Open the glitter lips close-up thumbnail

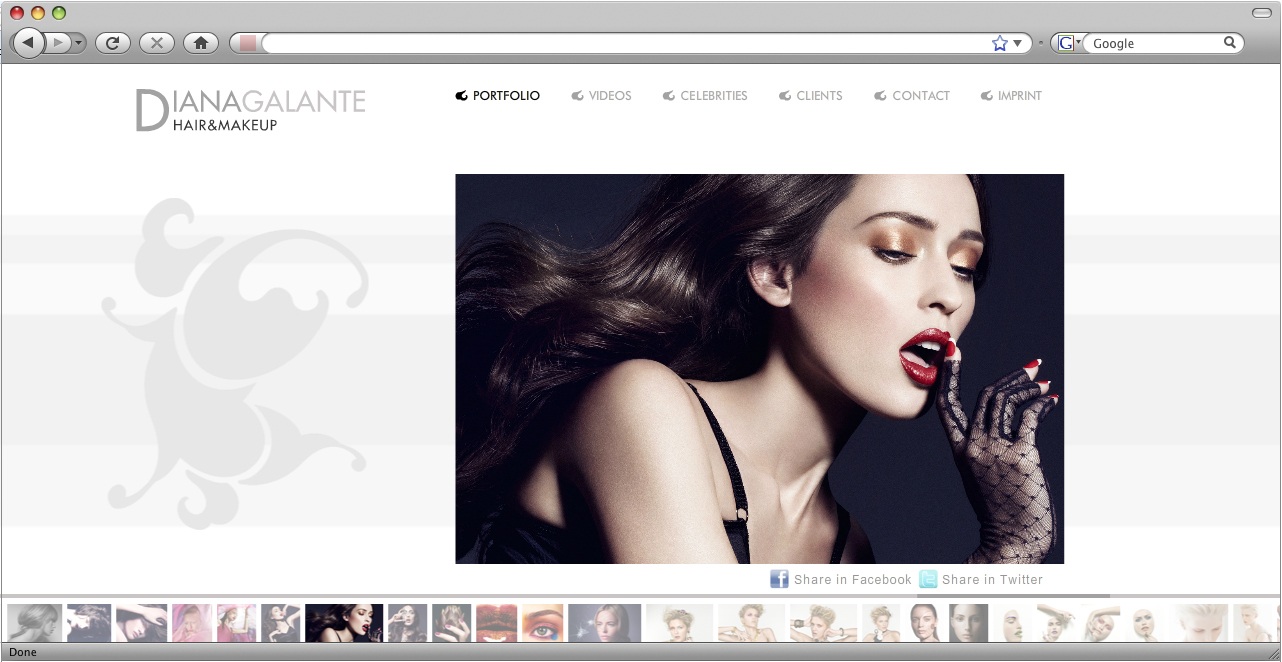pyautogui.click(x=496, y=622)
